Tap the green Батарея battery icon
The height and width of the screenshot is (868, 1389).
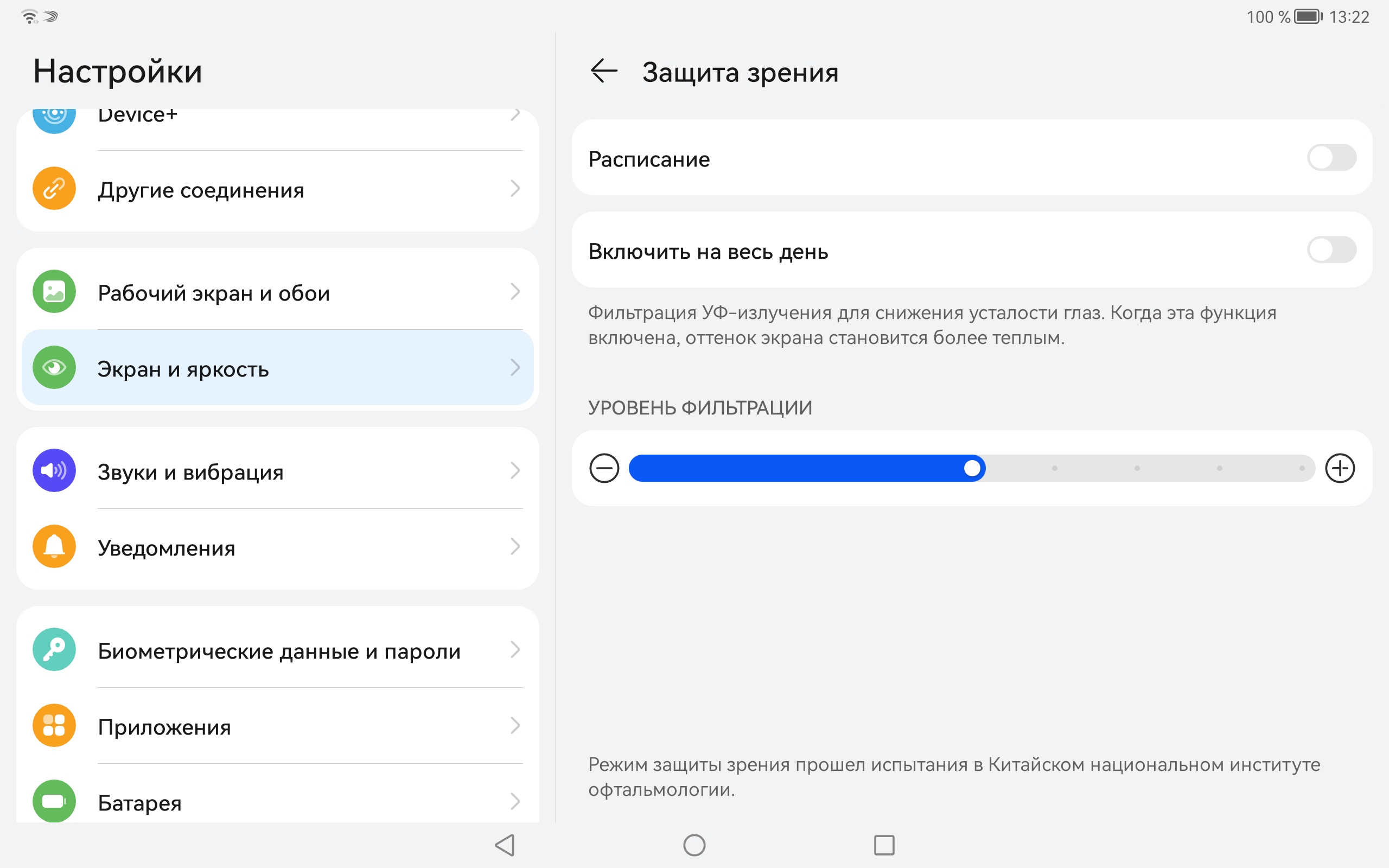coord(54,801)
